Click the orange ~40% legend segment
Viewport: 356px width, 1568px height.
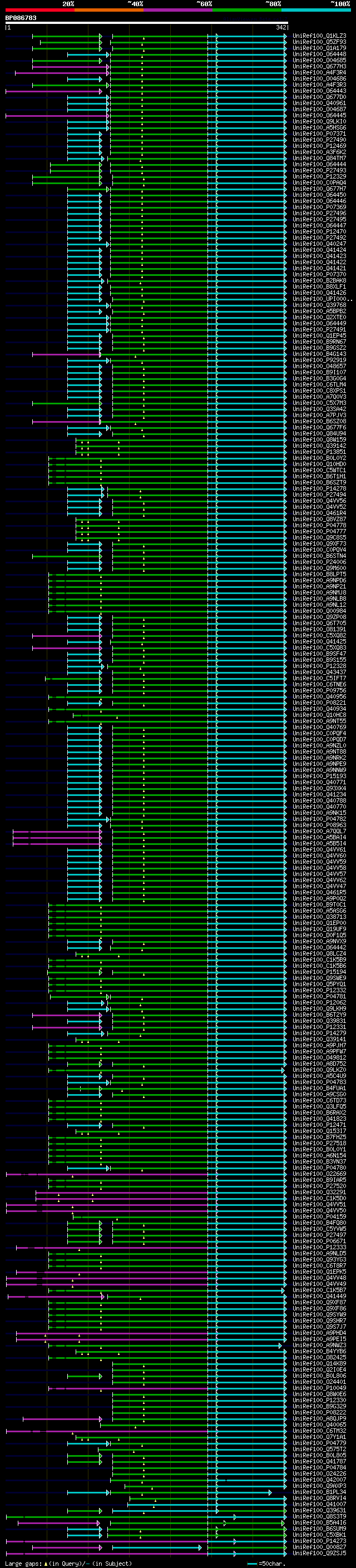[x=109, y=10]
